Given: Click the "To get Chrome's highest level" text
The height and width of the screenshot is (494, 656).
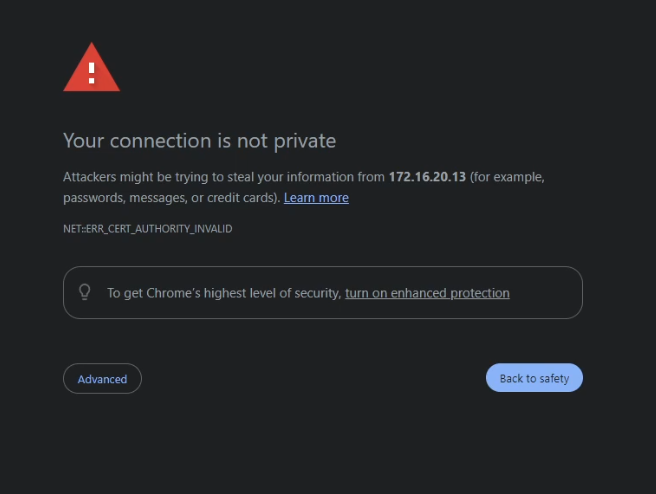Looking at the screenshot, I should pos(177,293).
